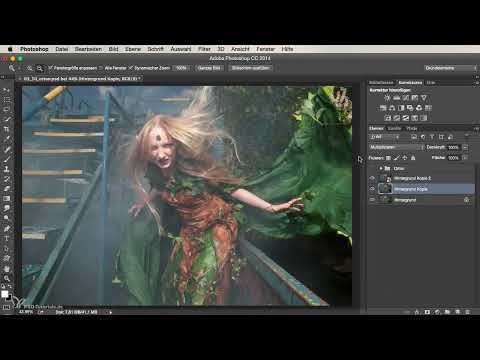
Task: Open the Grundelemente workspace dropdown
Action: tap(451, 68)
